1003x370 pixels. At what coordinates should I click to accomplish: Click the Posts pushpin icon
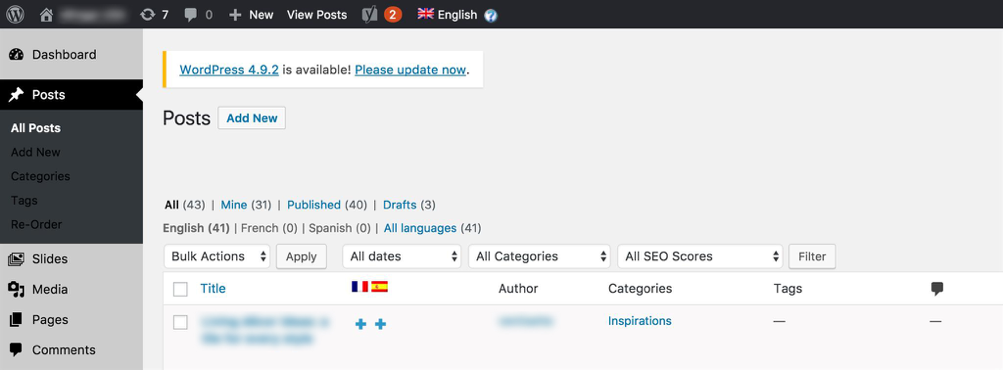(x=16, y=95)
